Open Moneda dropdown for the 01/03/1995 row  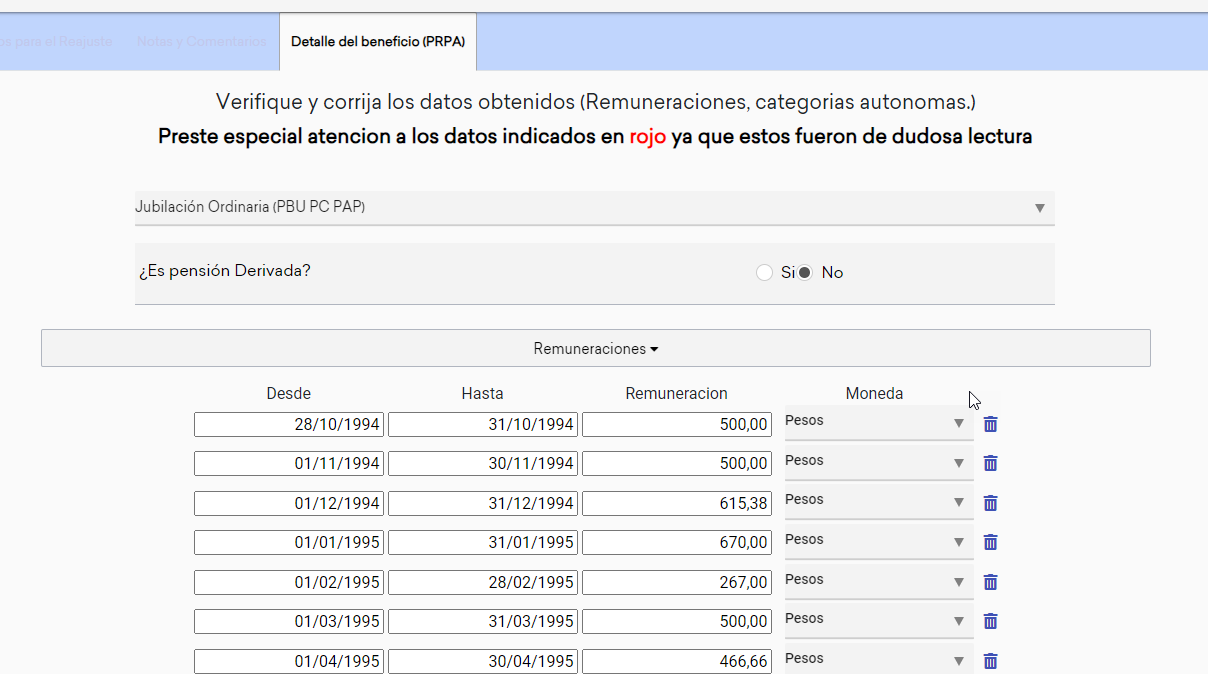click(x=878, y=620)
